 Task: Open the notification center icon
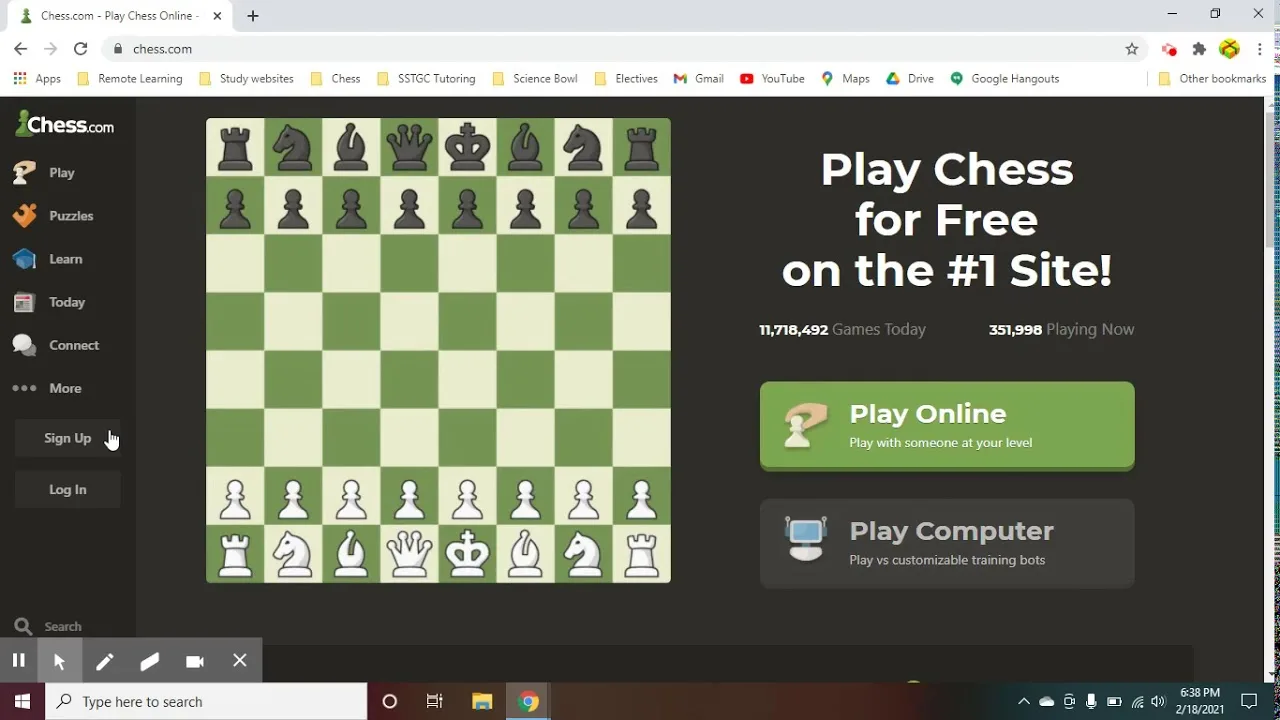pyautogui.click(x=1249, y=701)
